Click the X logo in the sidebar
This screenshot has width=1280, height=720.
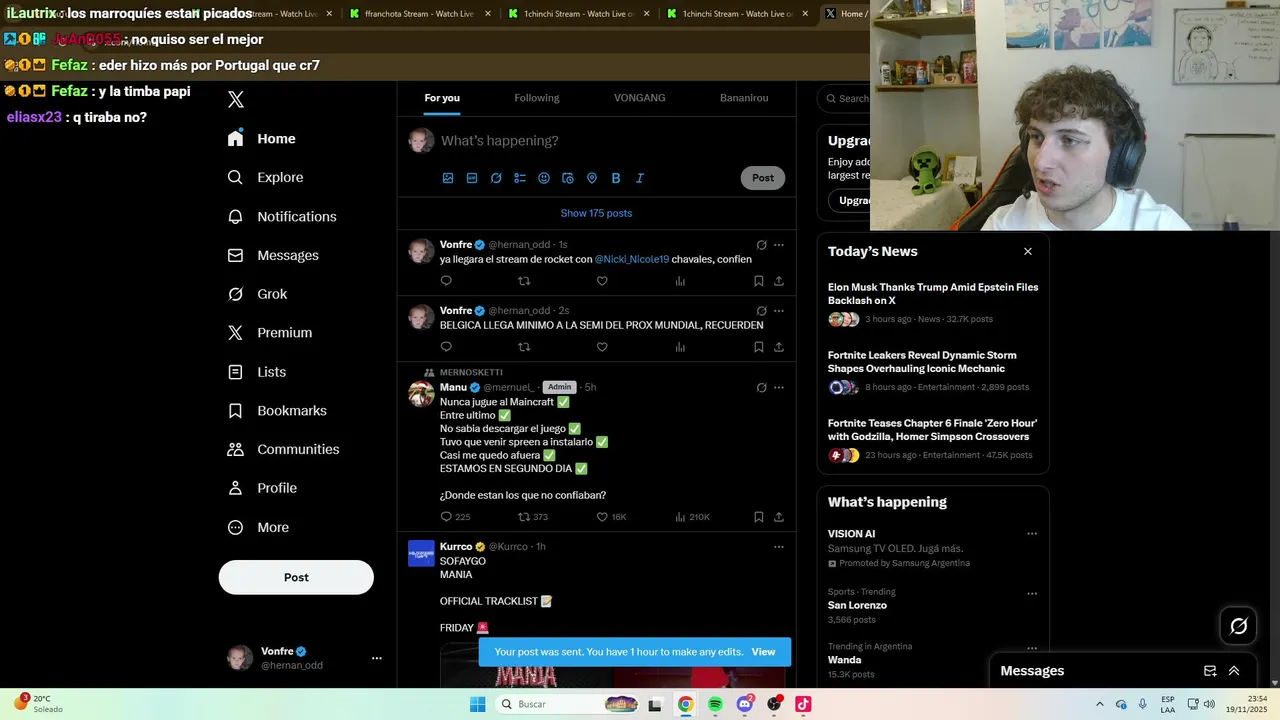236,99
